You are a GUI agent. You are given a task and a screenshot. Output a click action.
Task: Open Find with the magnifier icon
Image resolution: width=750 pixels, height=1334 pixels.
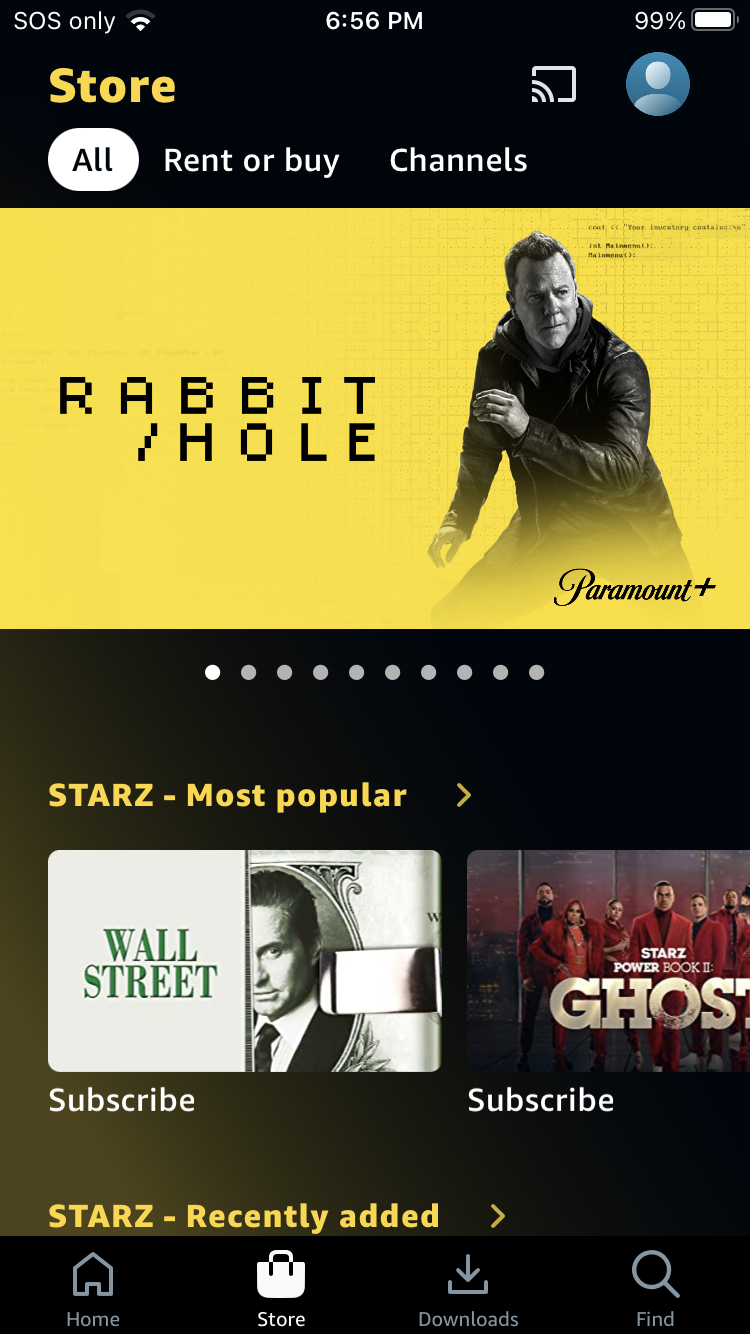pos(655,1275)
